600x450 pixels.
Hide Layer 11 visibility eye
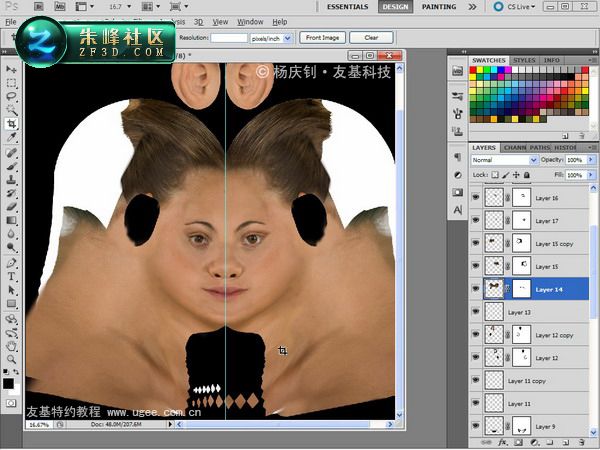(476, 403)
